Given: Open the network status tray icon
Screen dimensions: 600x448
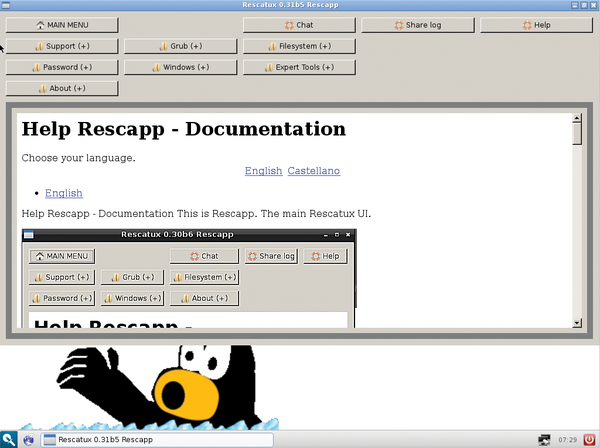Looking at the screenshot, I should point(544,440).
